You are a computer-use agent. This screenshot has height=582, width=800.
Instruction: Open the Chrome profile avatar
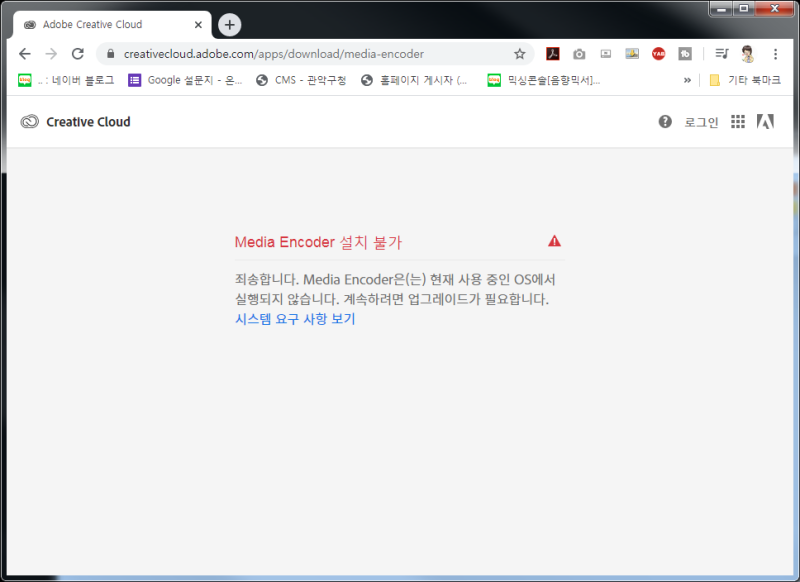pos(748,54)
